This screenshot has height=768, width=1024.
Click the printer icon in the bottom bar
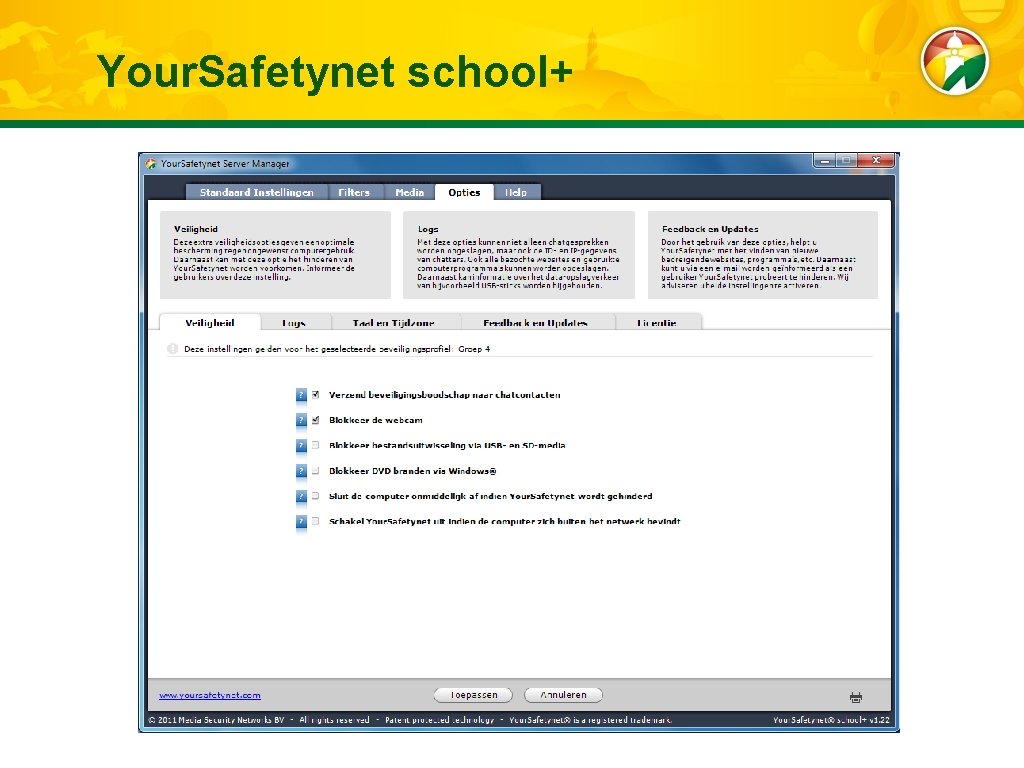[x=856, y=697]
